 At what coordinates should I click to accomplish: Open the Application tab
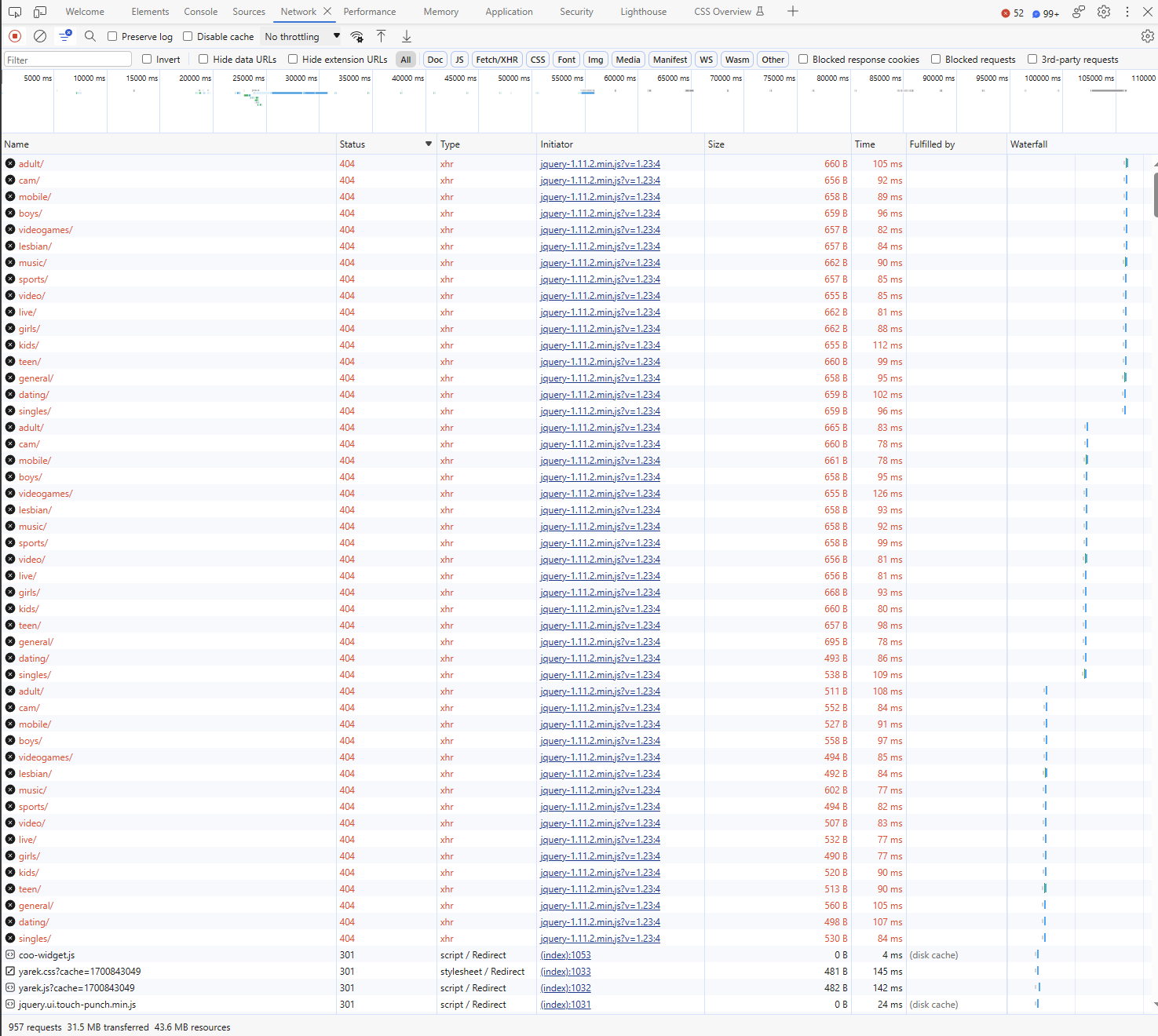pyautogui.click(x=509, y=12)
